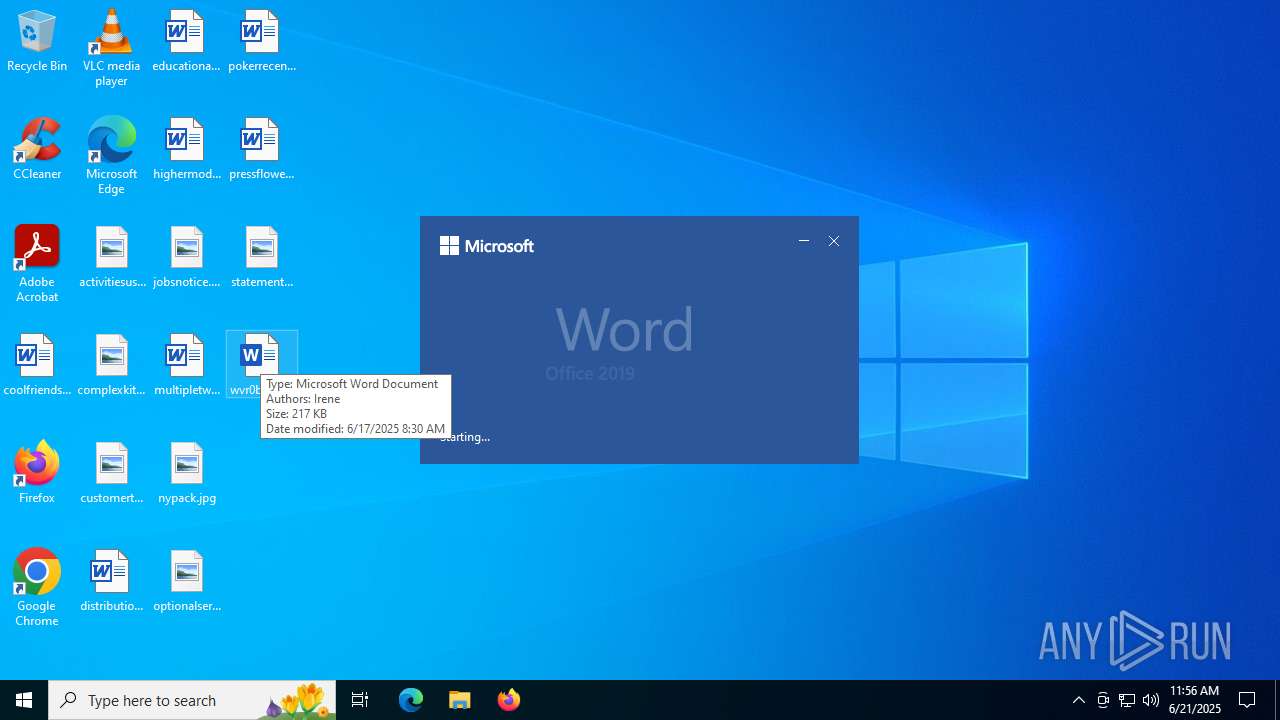Open the Windows Start menu
The width and height of the screenshot is (1280, 720).
(24, 700)
